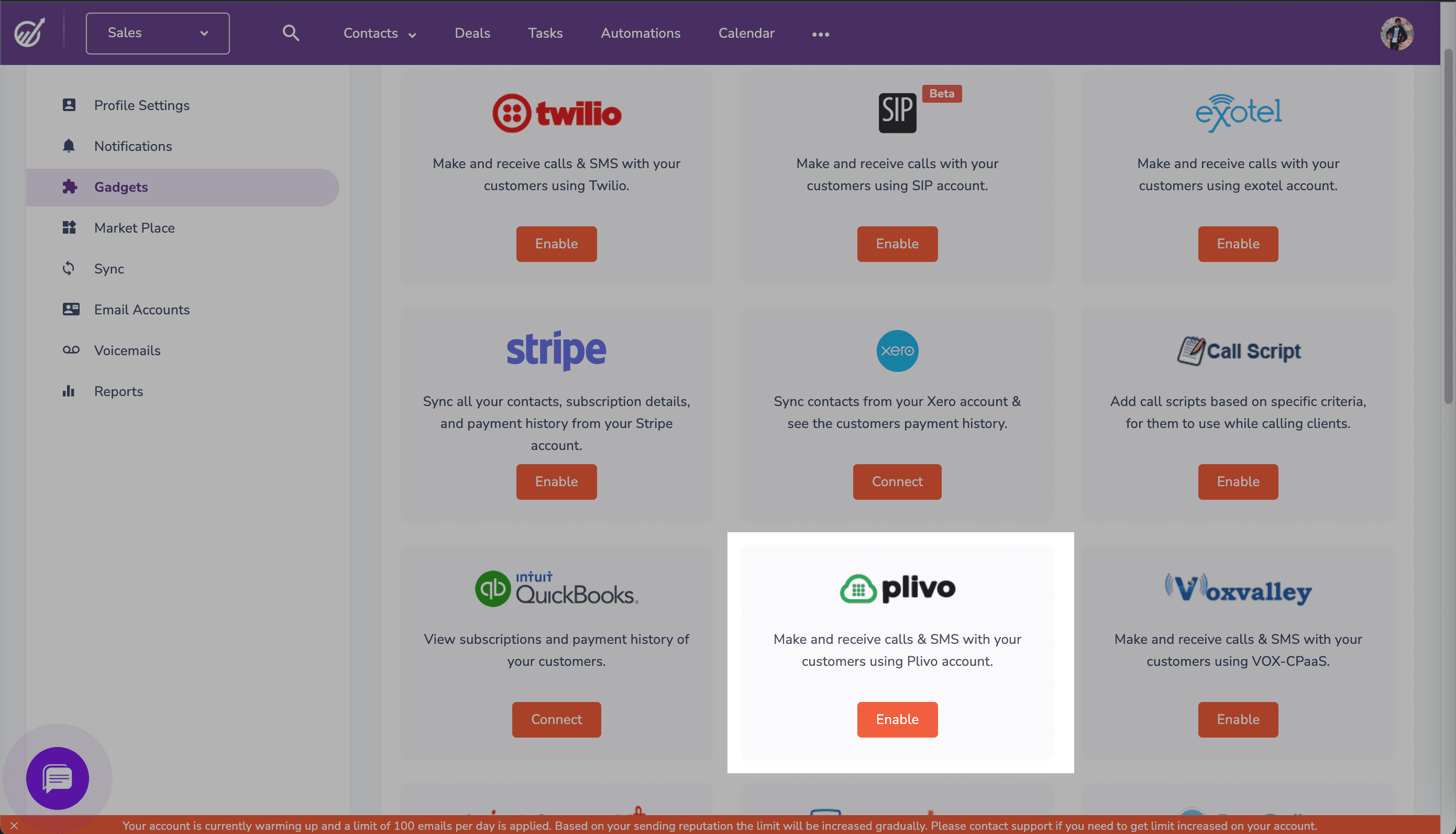Open the Sales workspace dropdown
Screen dimensions: 1456x834
tap(157, 33)
